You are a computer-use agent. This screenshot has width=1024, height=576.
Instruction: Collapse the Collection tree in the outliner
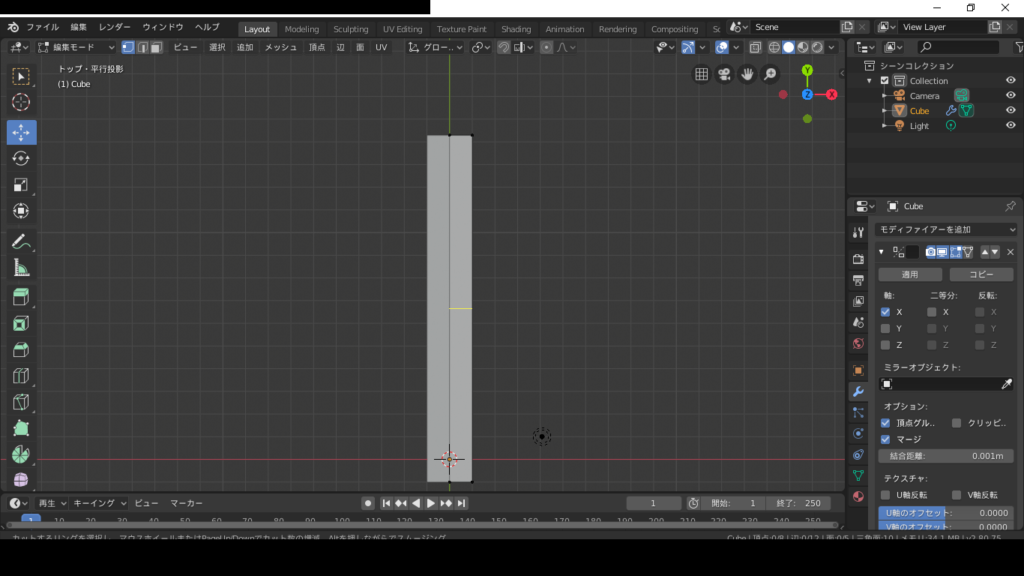tap(870, 81)
